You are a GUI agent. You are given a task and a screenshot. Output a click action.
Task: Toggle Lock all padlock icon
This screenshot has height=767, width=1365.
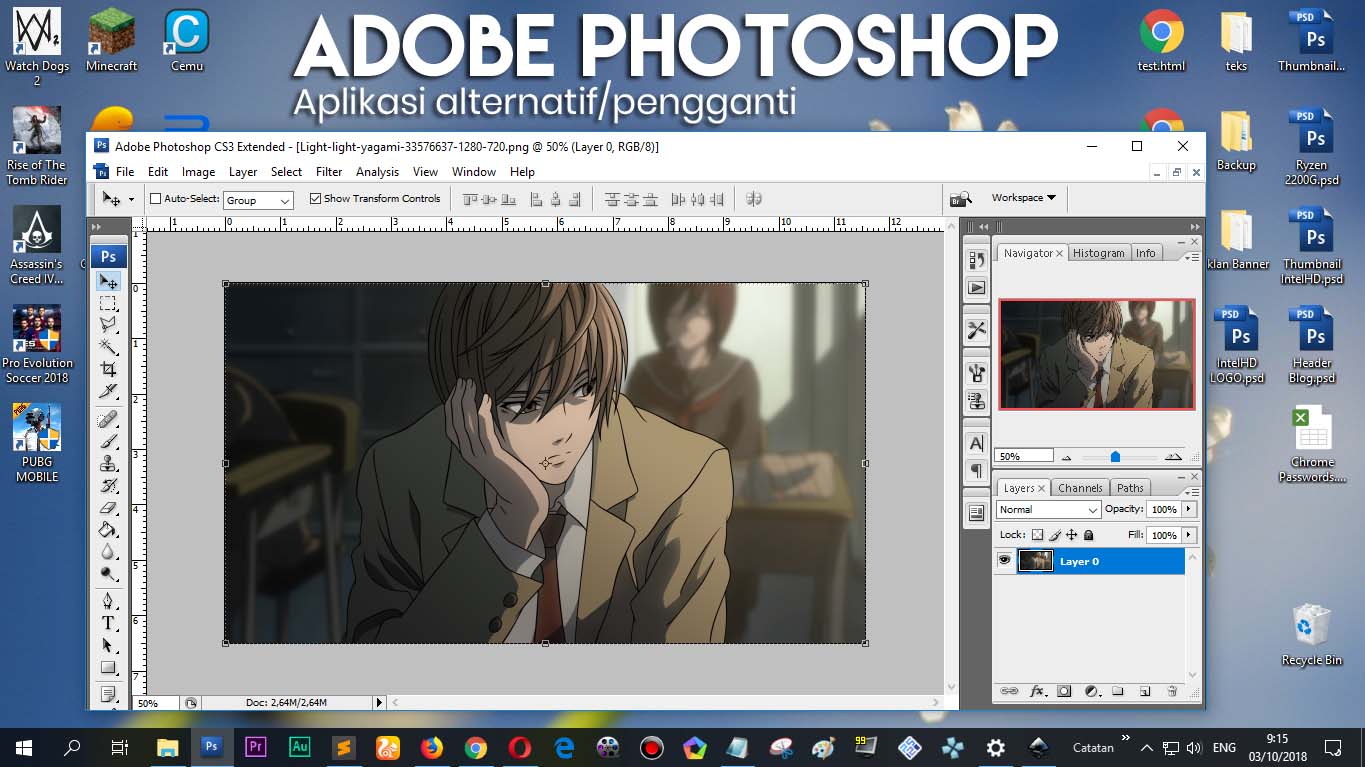coord(1088,535)
